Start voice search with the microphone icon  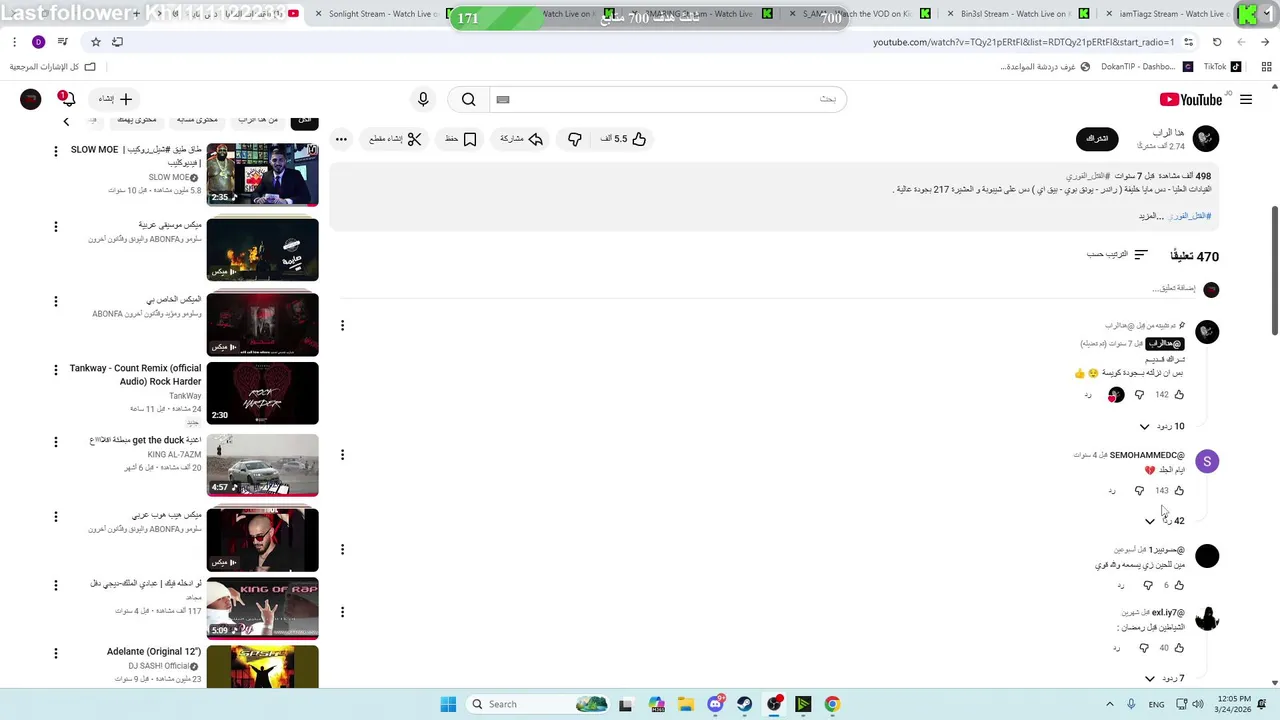423,99
